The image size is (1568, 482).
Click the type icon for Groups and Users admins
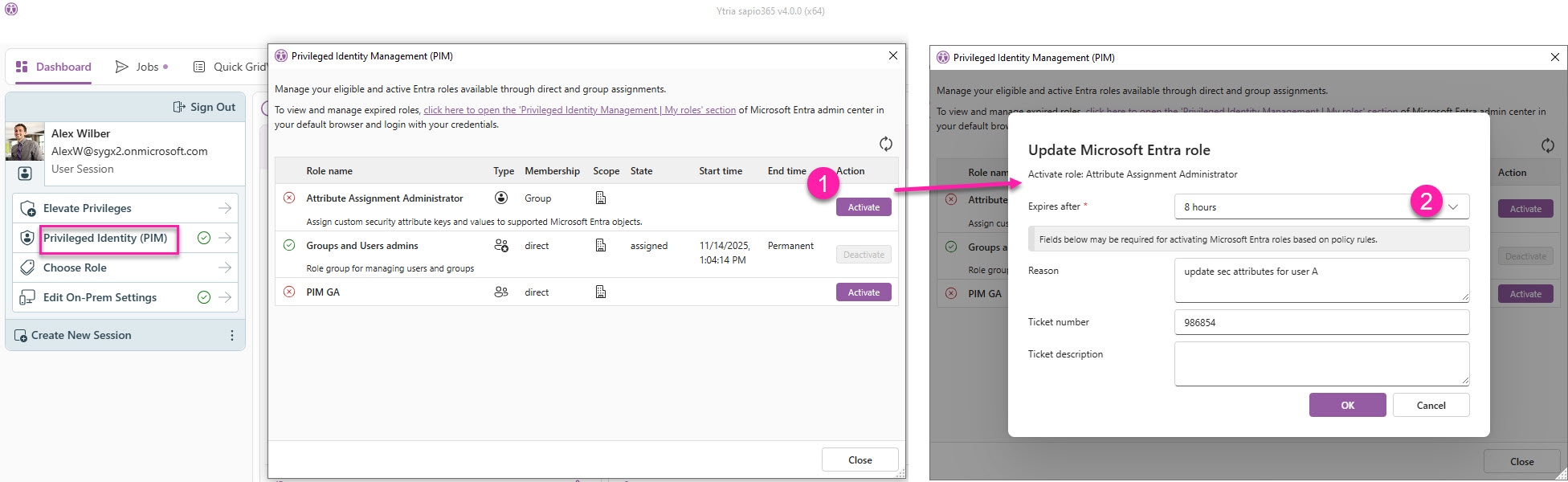pos(501,246)
